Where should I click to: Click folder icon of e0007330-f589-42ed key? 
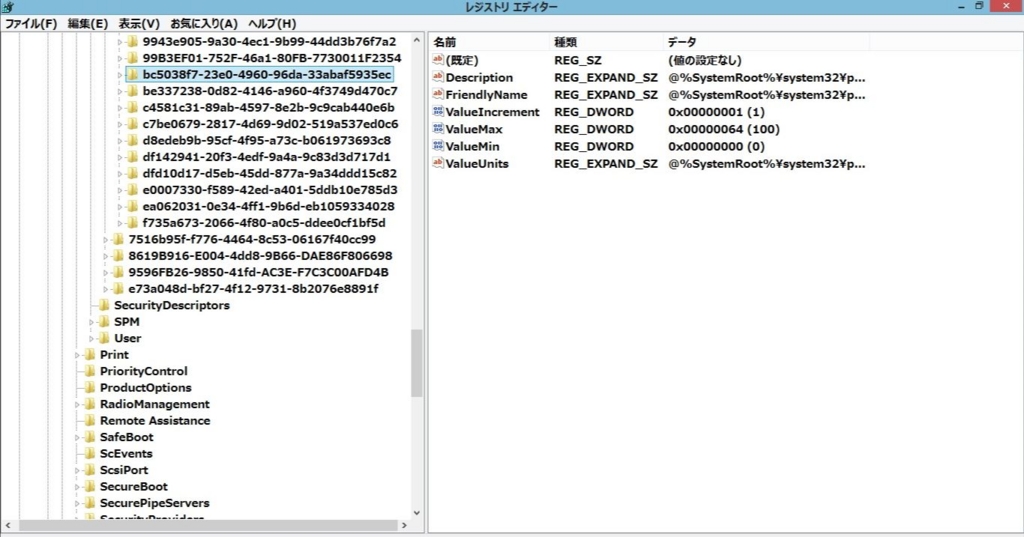133,190
